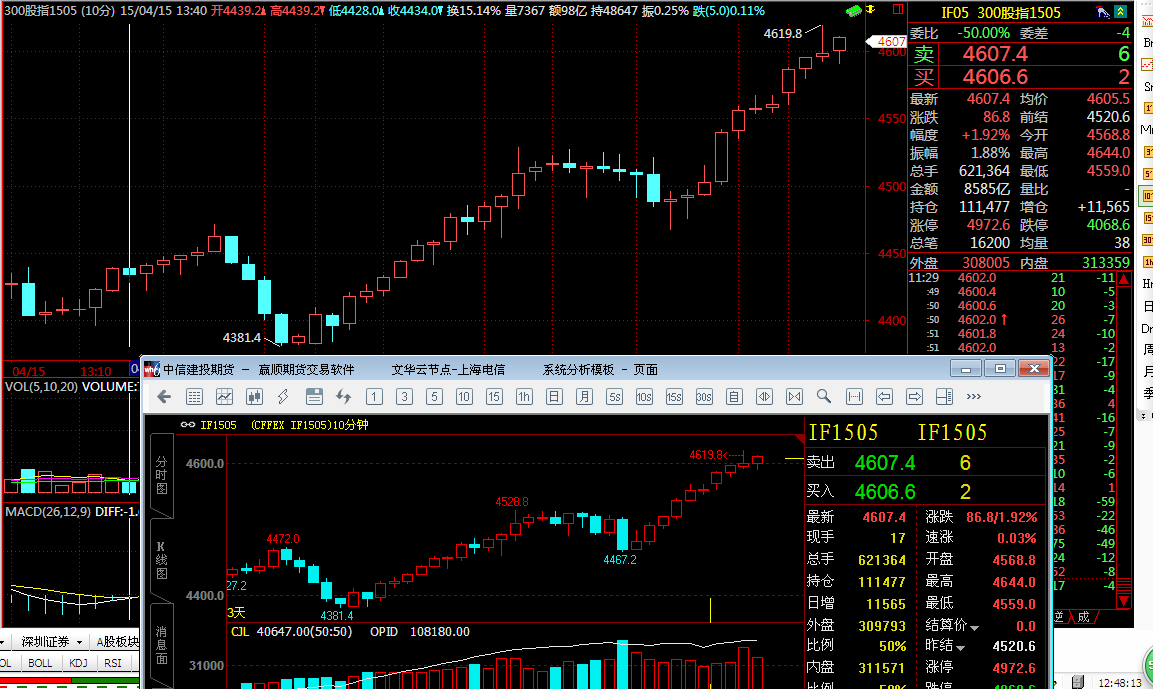Screen dimensions: 1153x689
Task: Select the candlestick chart icon
Action: [x=254, y=397]
